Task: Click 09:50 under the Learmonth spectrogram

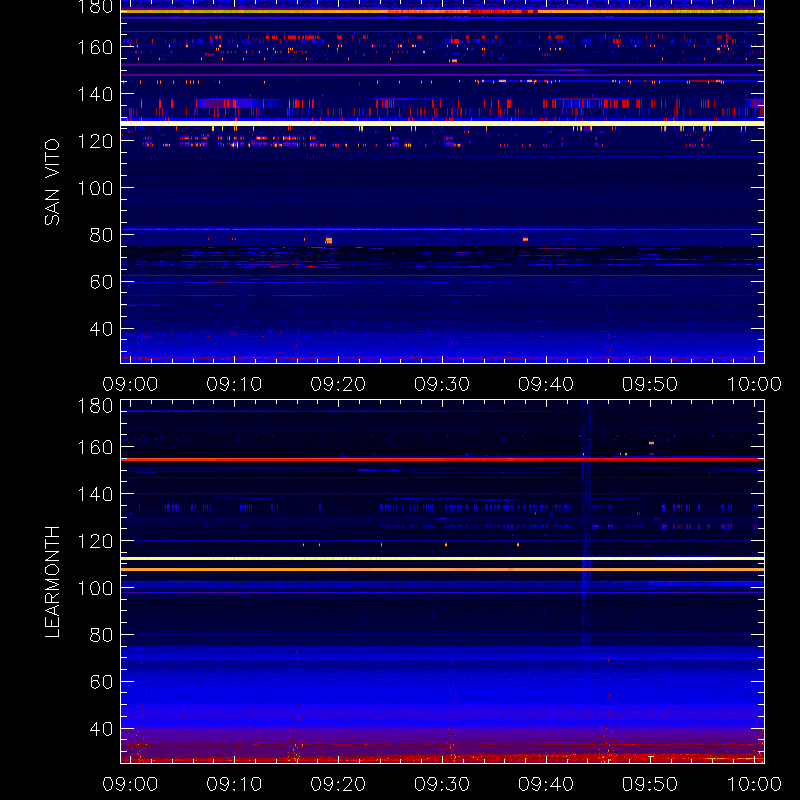Action: point(649,784)
